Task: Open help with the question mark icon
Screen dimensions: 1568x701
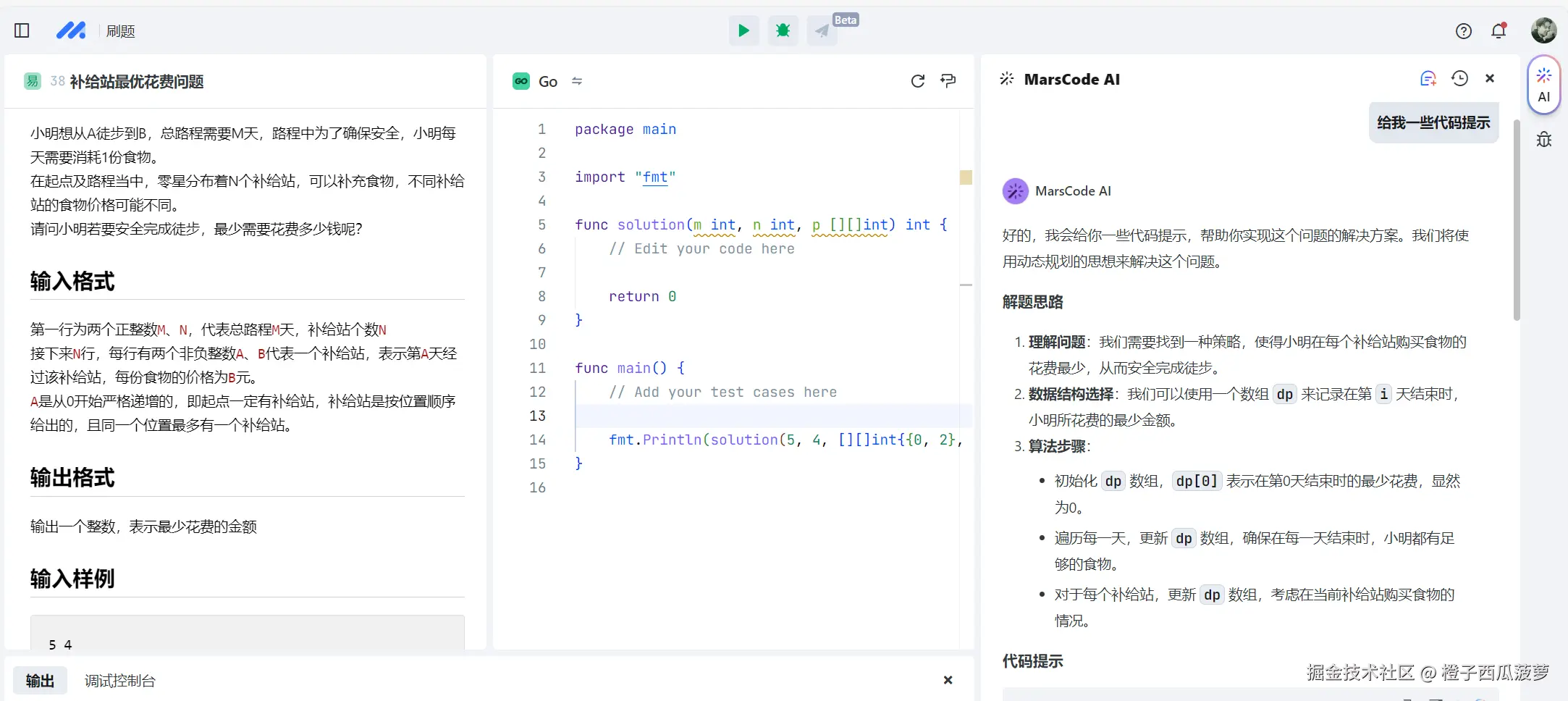Action: 1463,30
